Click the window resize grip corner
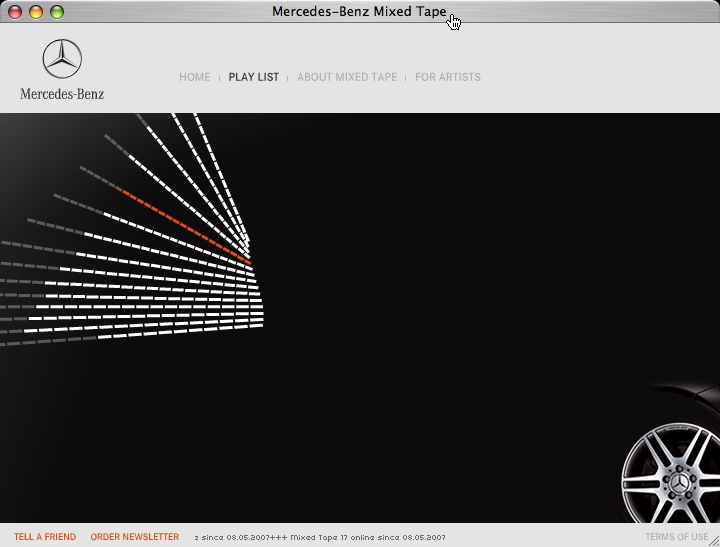Viewport: 720px width, 547px height. [714, 541]
